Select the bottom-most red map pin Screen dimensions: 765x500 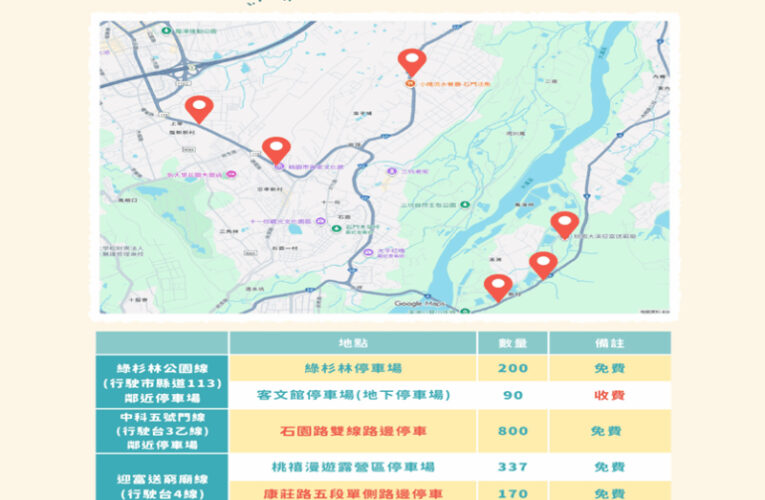coord(498,287)
